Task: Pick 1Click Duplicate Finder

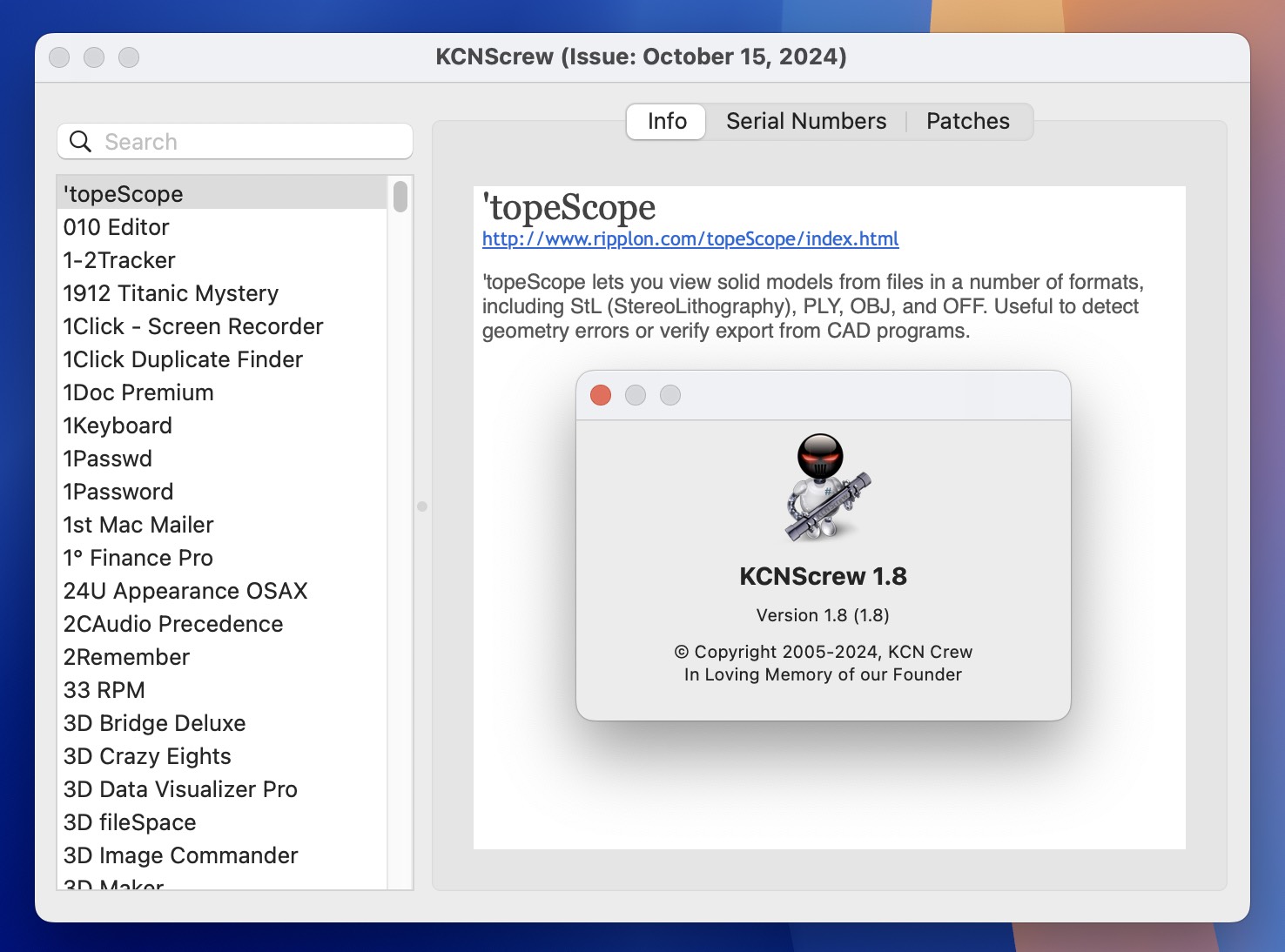Action: [222, 359]
